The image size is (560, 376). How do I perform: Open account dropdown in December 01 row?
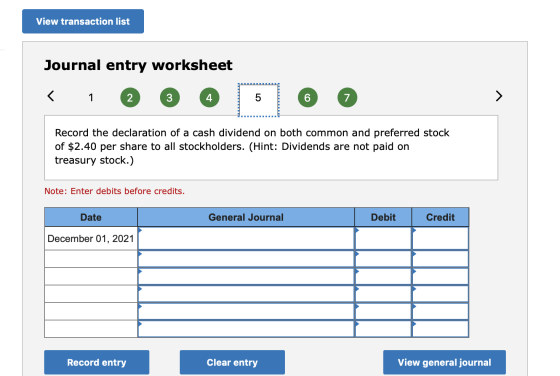[246, 239]
